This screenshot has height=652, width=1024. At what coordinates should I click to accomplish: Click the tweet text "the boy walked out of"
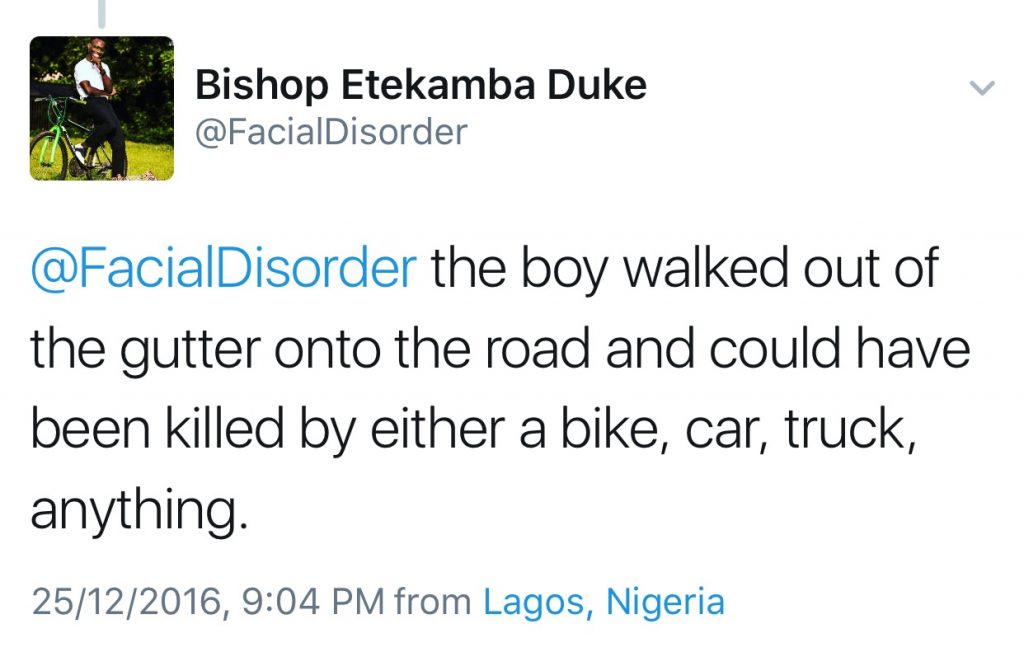685,271
